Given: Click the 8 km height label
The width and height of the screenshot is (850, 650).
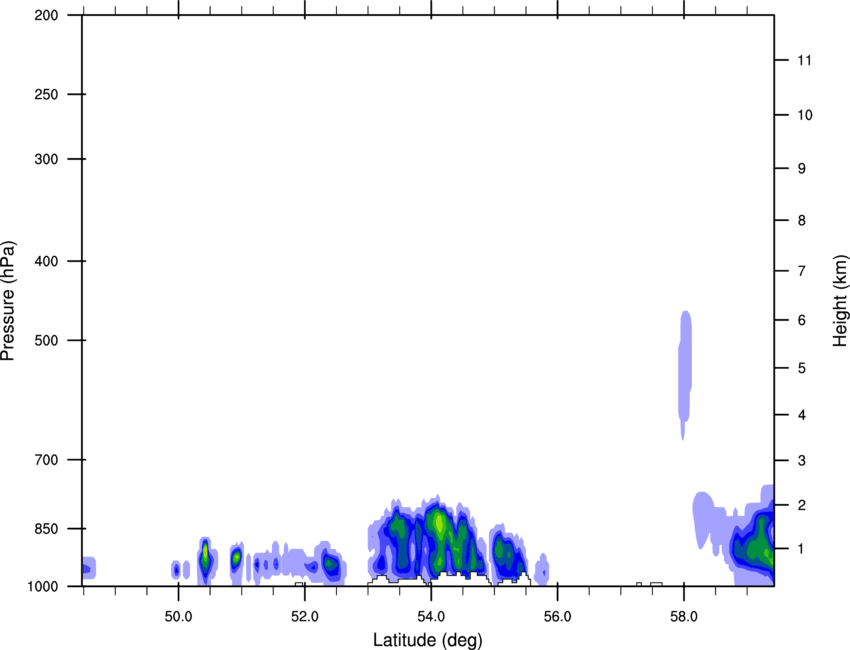Looking at the screenshot, I should point(802,220).
